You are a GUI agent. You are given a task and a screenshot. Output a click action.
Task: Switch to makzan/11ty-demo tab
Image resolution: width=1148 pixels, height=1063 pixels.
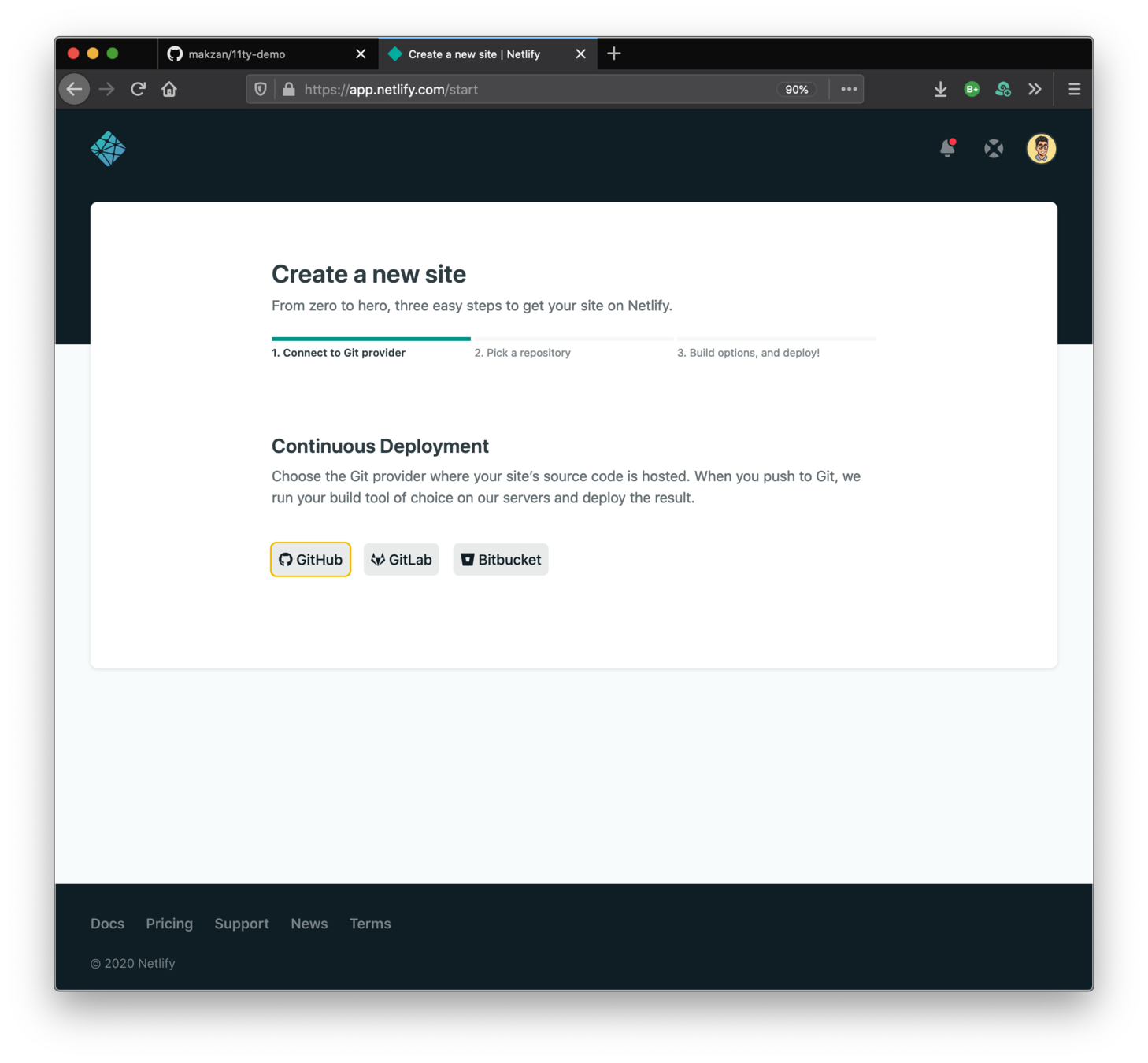(x=268, y=54)
